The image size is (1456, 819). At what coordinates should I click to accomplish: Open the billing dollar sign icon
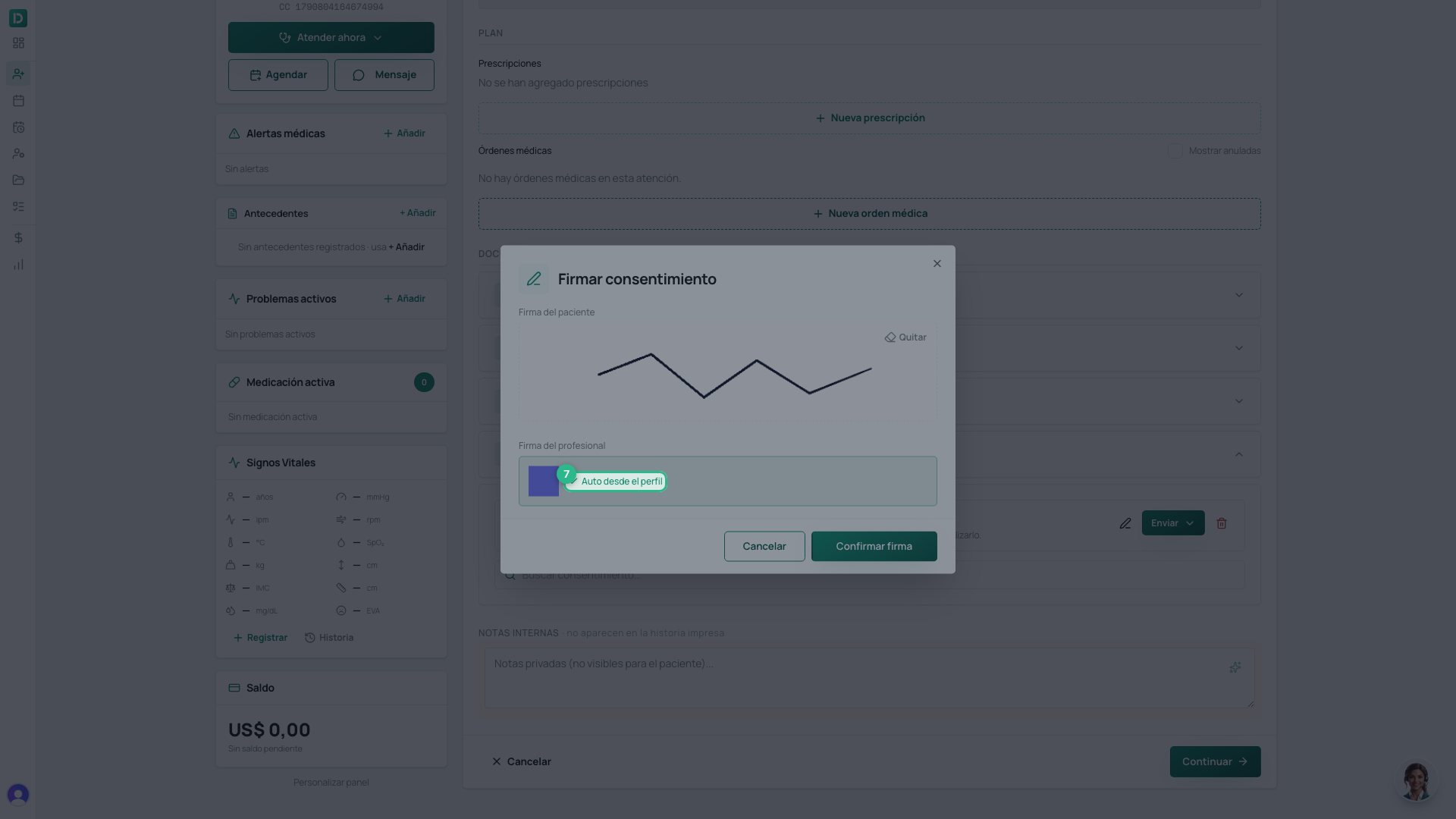click(18, 238)
